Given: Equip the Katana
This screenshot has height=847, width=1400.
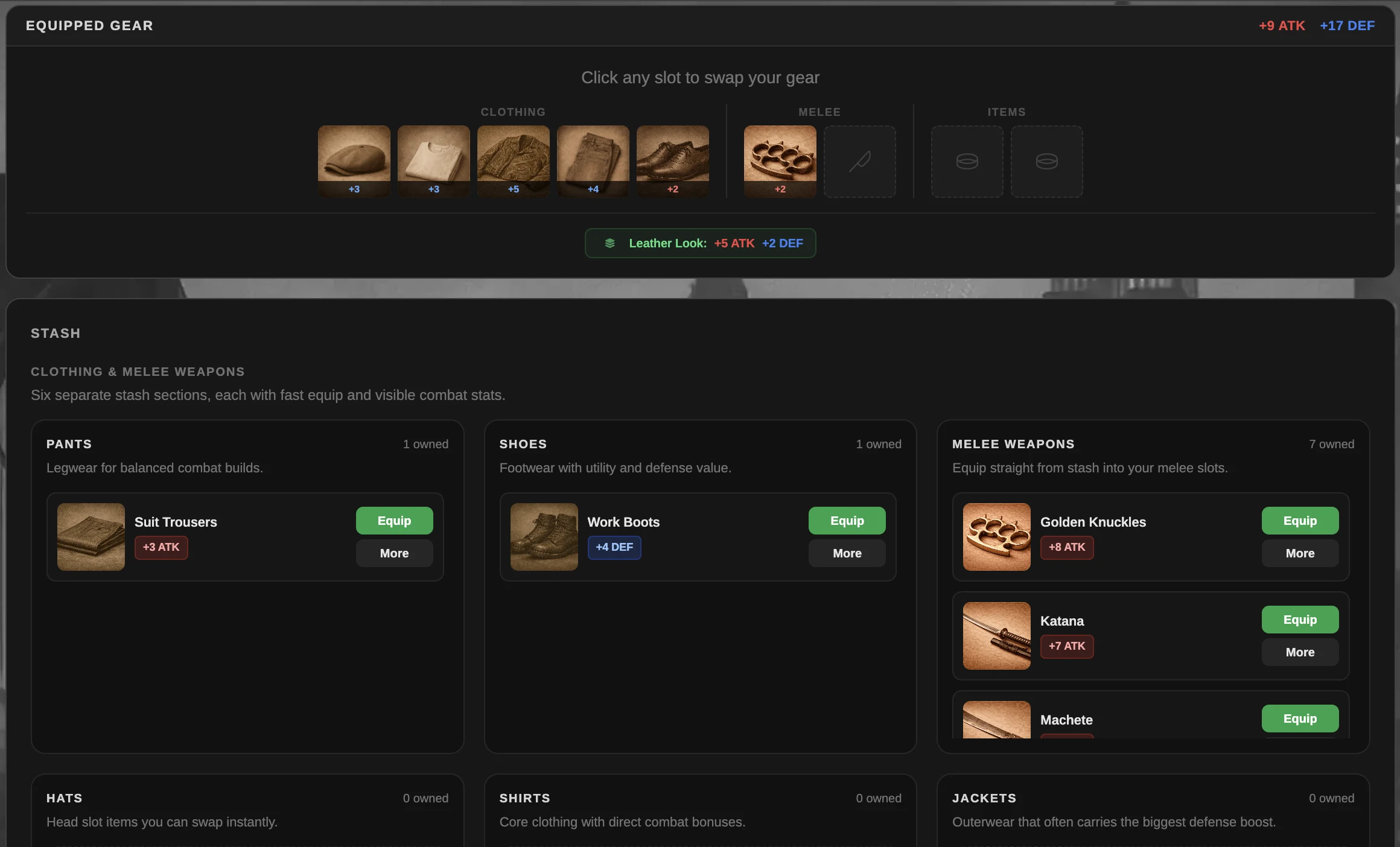Looking at the screenshot, I should 1300,620.
